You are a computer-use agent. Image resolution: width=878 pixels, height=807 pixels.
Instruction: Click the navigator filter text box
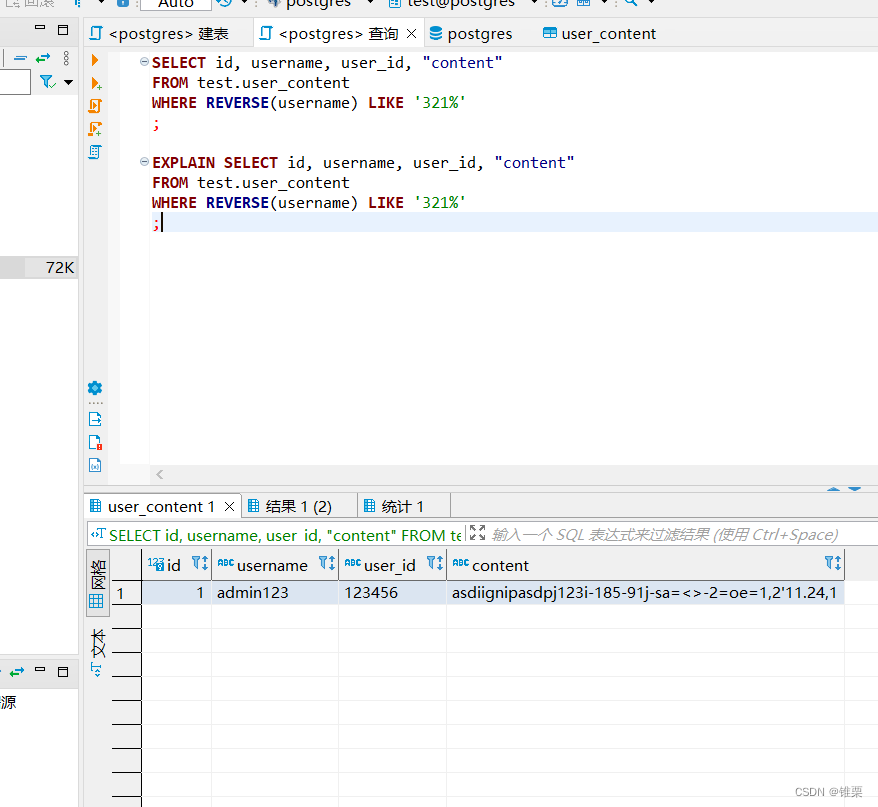[15, 82]
